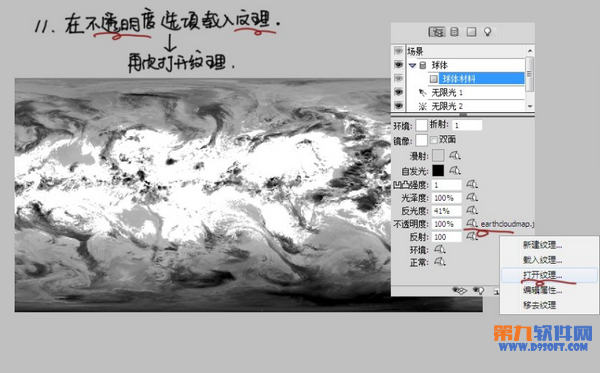The height and width of the screenshot is (373, 600).
Task: Click the light toggle icon at panel bottom
Action: (478, 291)
